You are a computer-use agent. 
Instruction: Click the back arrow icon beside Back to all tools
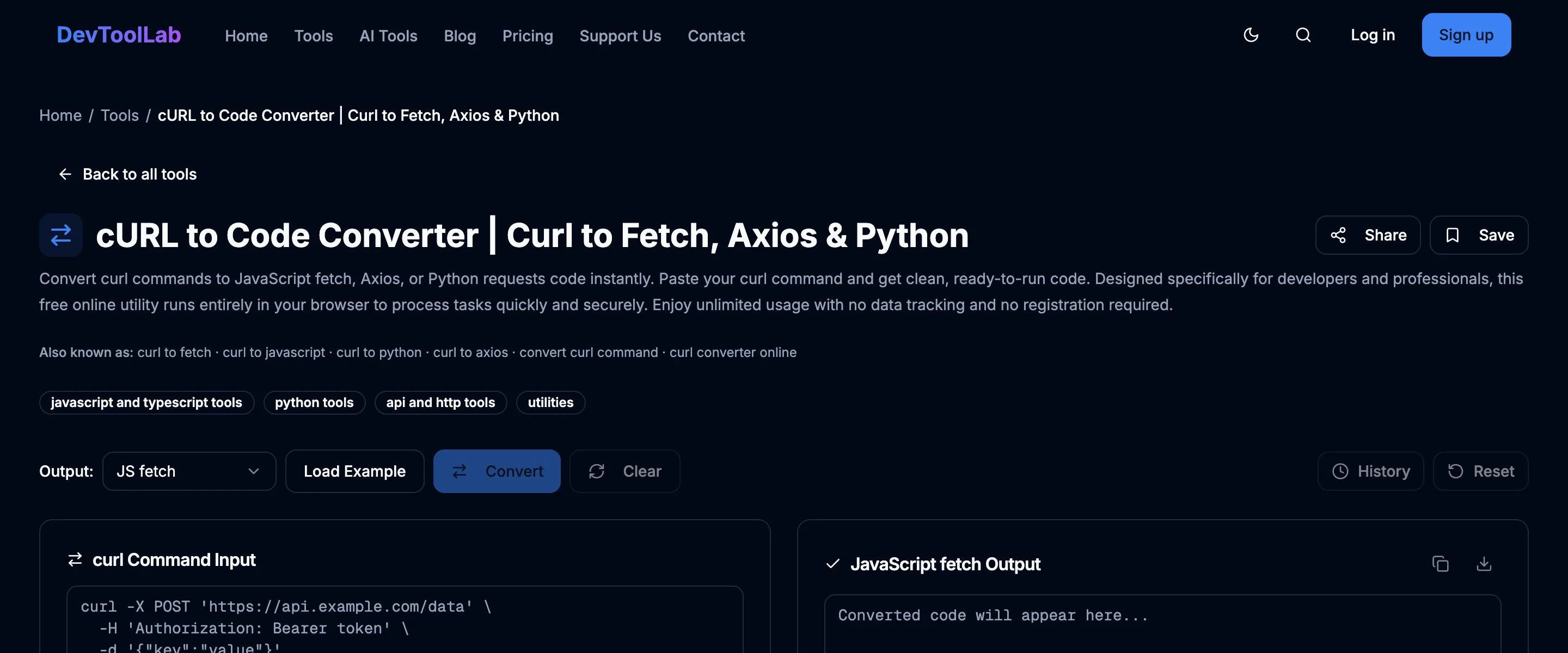(x=65, y=174)
